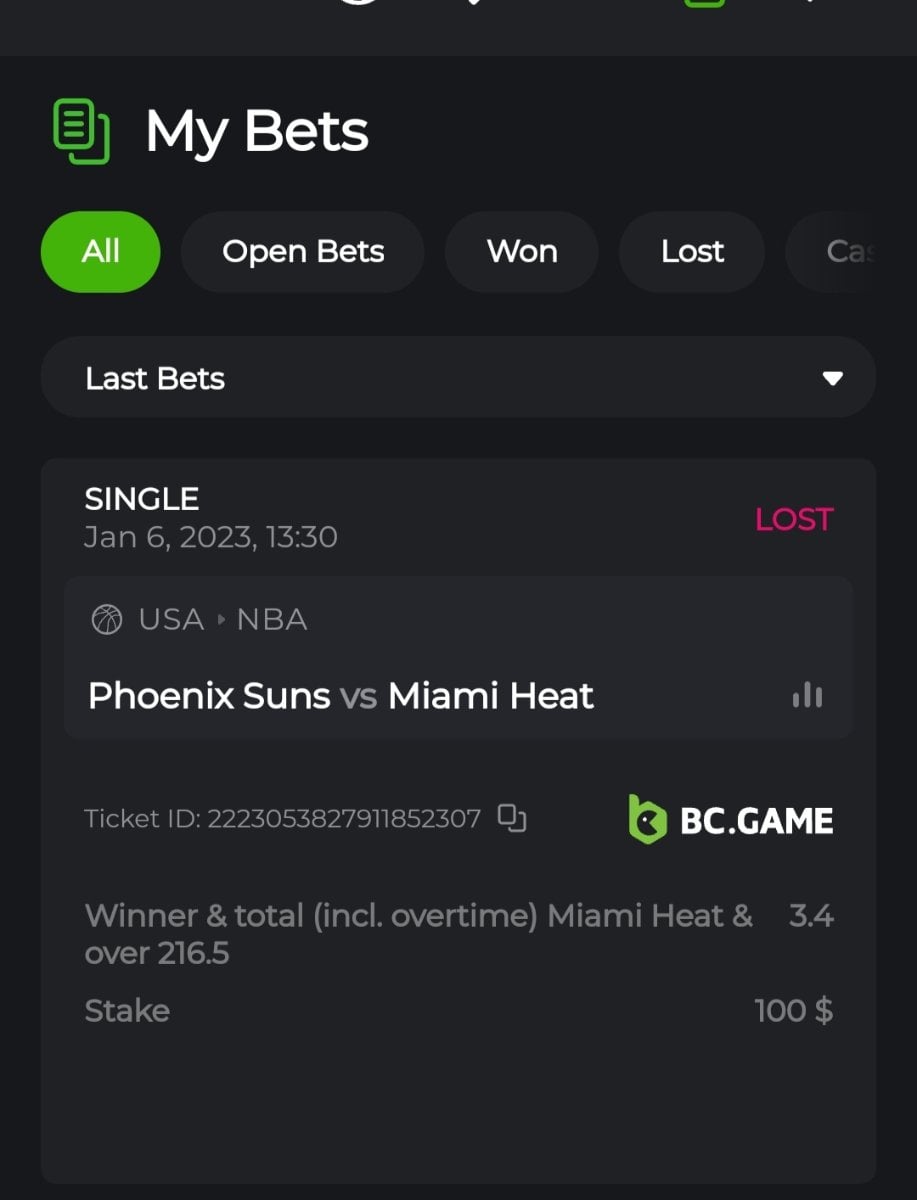Show only Won bets
This screenshot has height=1200, width=917.
click(521, 251)
